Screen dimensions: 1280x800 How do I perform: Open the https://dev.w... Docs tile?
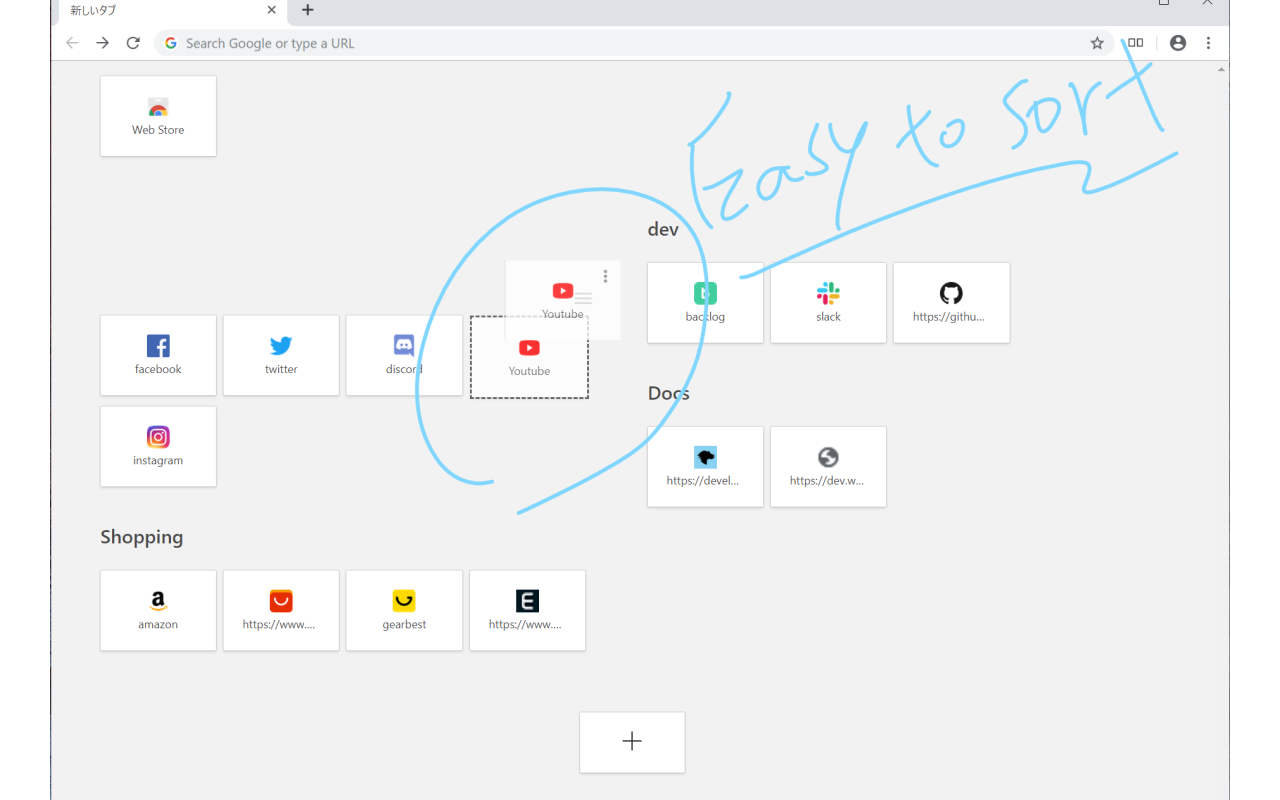[x=828, y=467]
